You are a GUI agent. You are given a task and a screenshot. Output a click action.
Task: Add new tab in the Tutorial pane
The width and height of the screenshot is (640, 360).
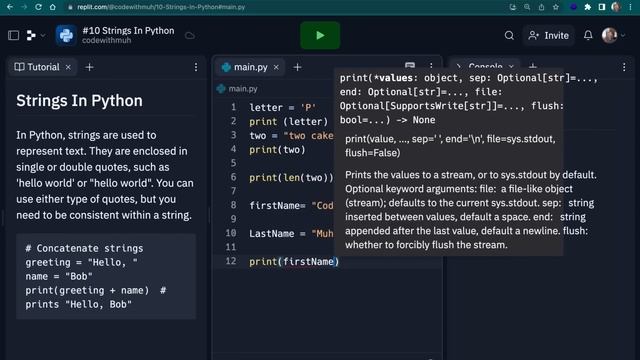coord(89,67)
